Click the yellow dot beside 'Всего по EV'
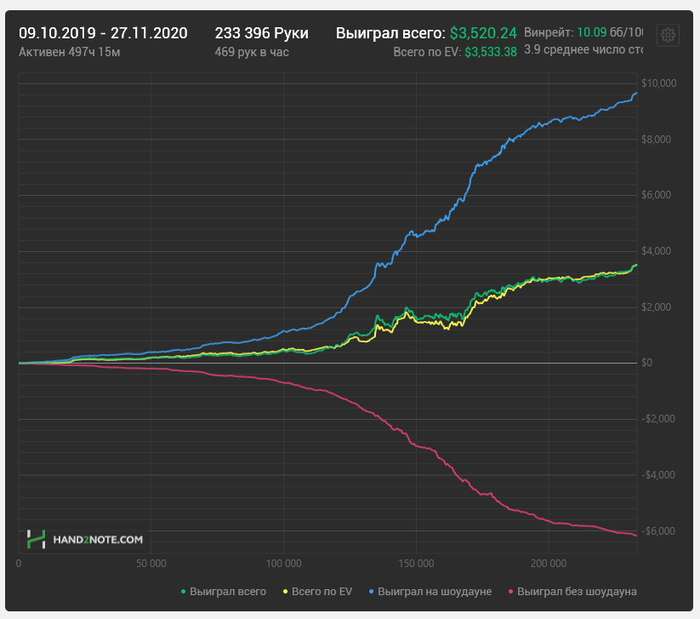This screenshot has height=619, width=700. [285, 592]
